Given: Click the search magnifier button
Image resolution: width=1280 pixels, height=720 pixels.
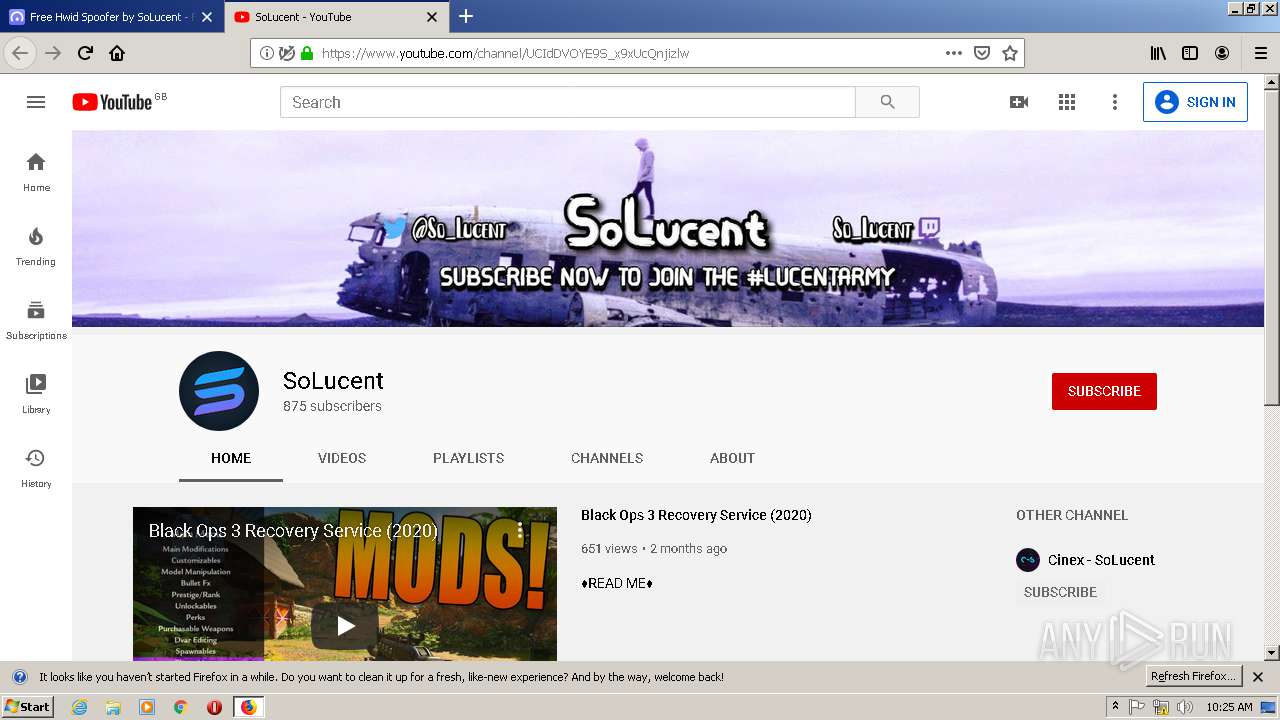Looking at the screenshot, I should (x=887, y=102).
